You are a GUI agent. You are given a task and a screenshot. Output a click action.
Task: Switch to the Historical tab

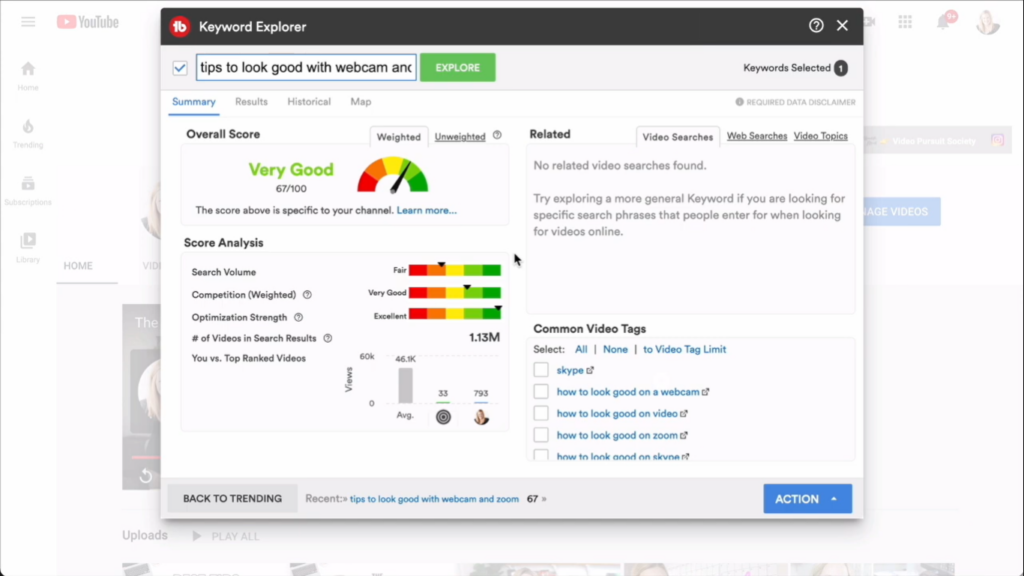click(309, 102)
